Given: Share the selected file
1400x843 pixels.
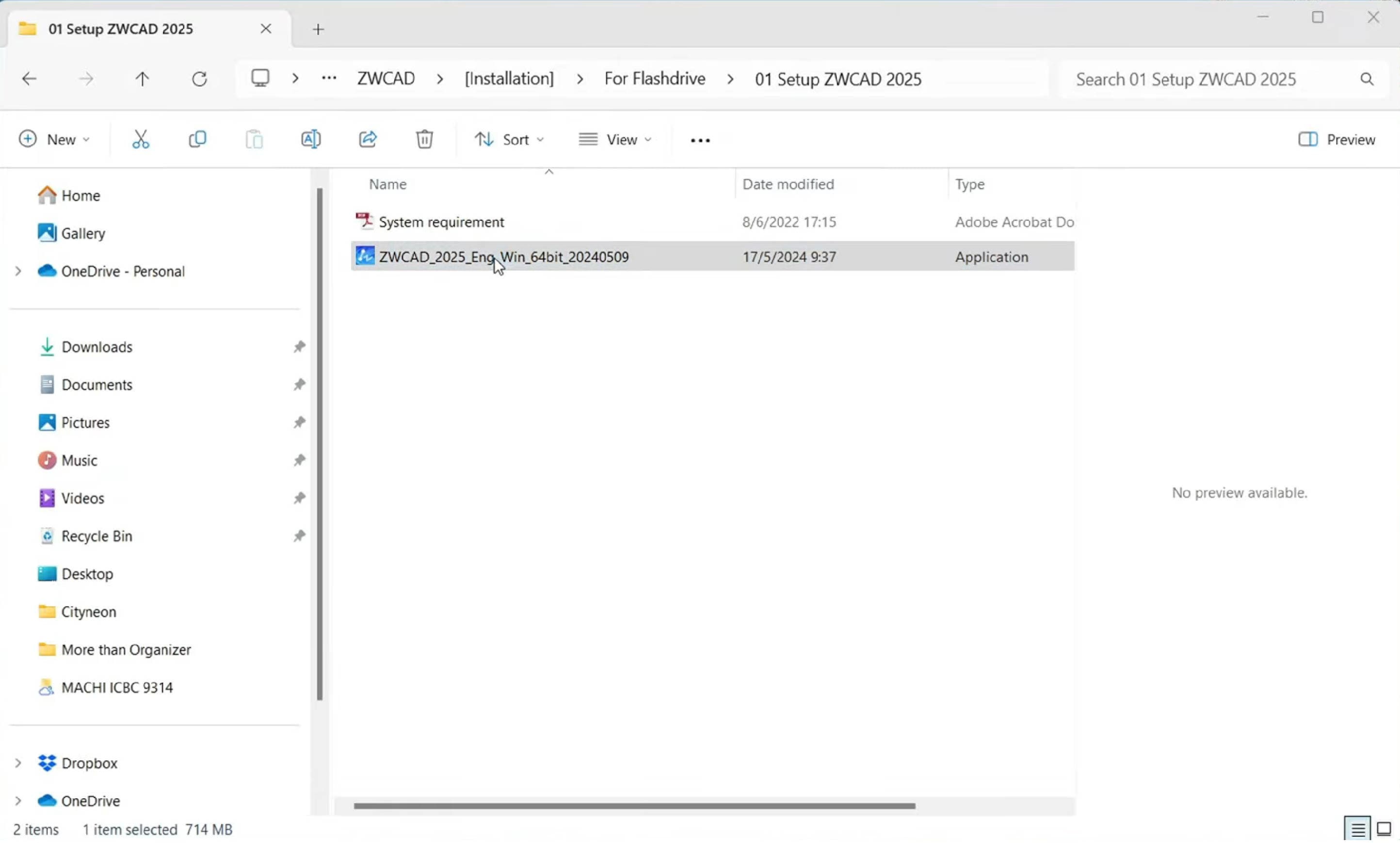Looking at the screenshot, I should coord(368,139).
